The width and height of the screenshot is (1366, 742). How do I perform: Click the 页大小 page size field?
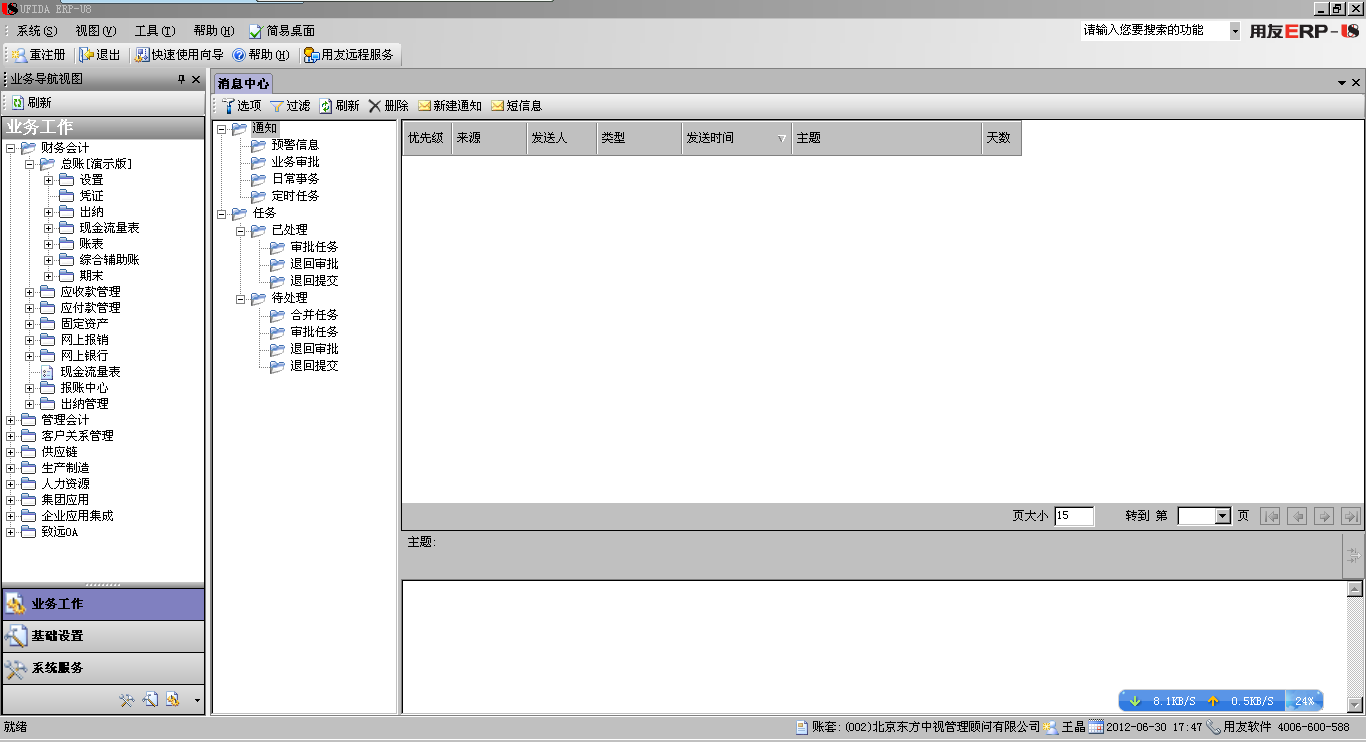(x=1074, y=516)
